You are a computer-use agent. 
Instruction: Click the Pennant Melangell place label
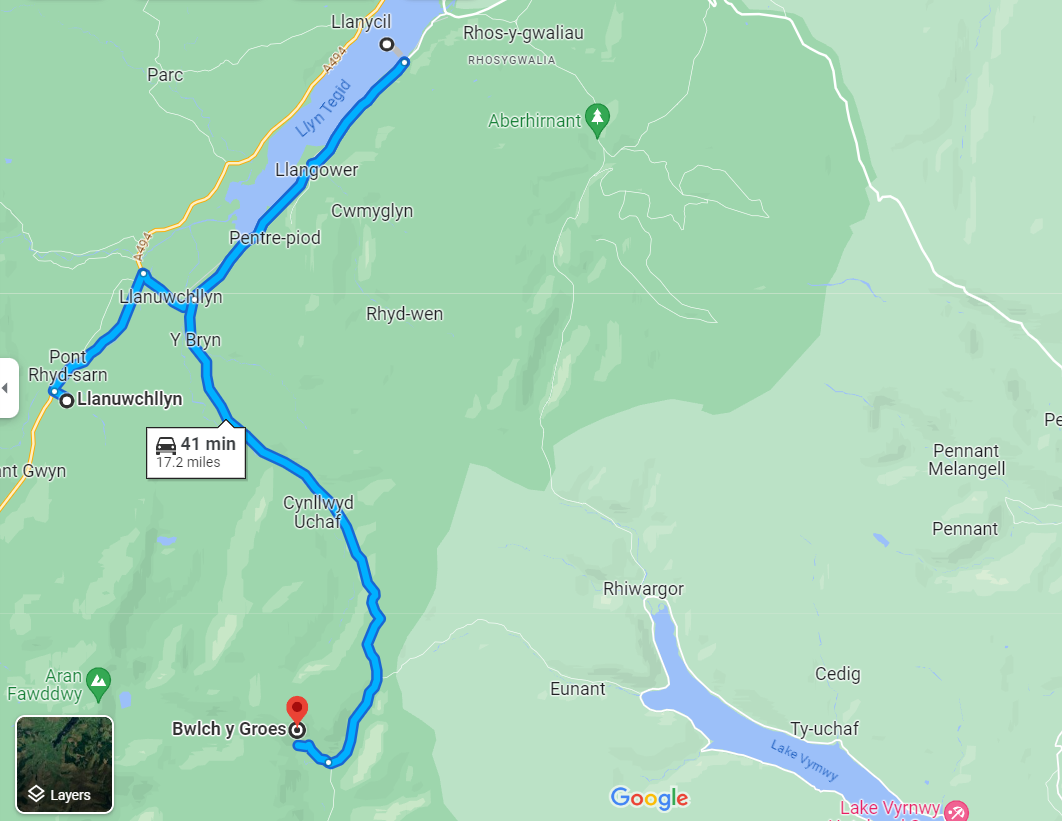(967, 460)
